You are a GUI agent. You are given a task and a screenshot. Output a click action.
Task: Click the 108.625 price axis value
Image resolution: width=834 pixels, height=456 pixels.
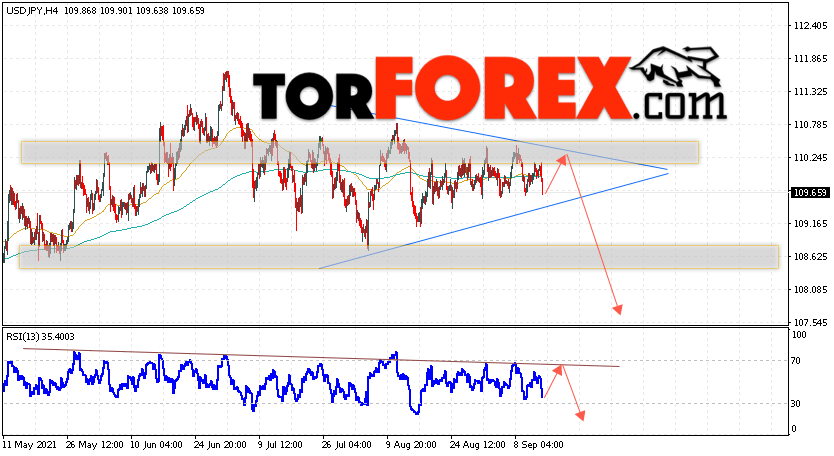pos(810,257)
